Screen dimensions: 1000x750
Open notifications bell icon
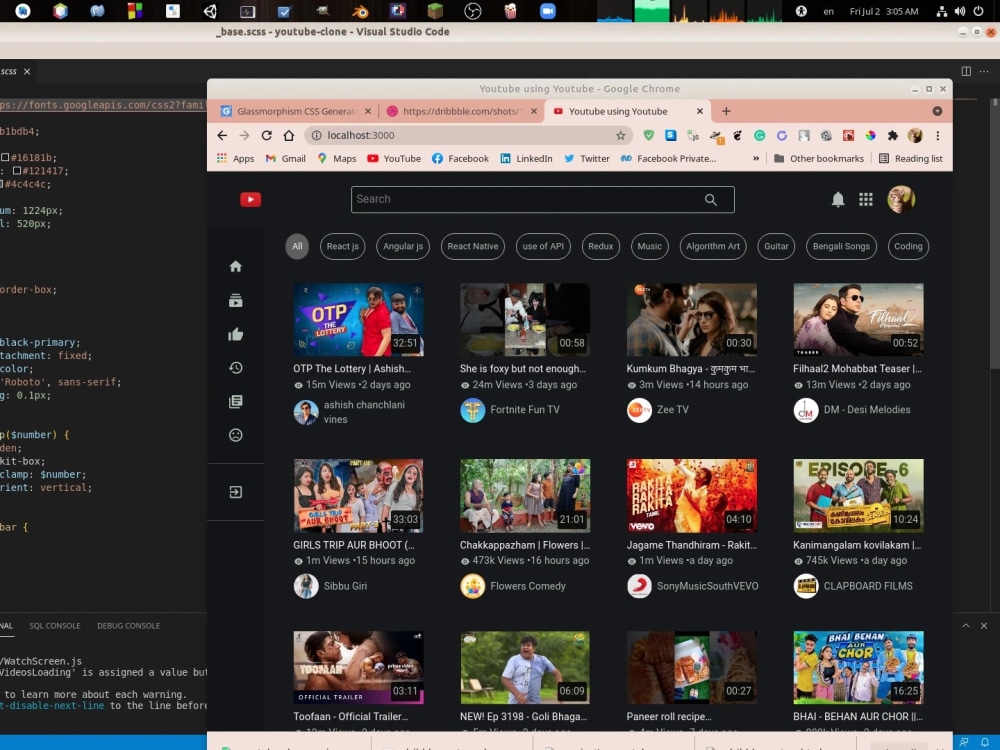(838, 200)
